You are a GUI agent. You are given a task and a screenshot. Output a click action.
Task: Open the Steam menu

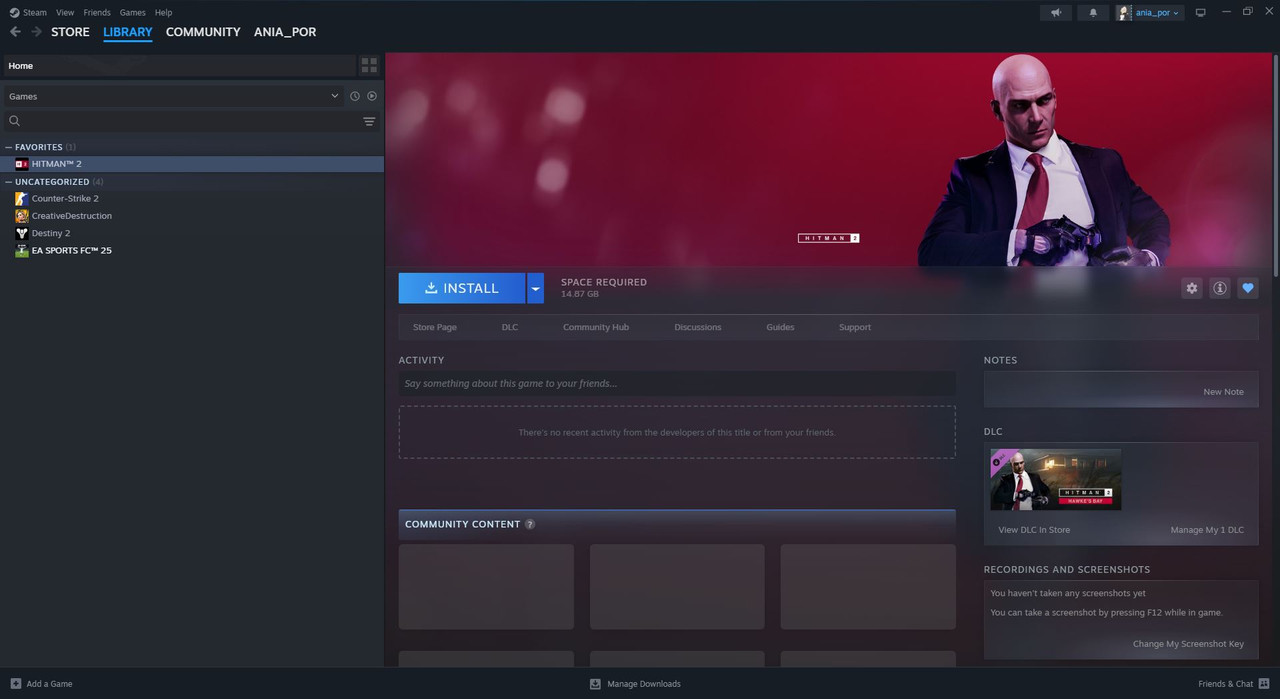coord(35,12)
